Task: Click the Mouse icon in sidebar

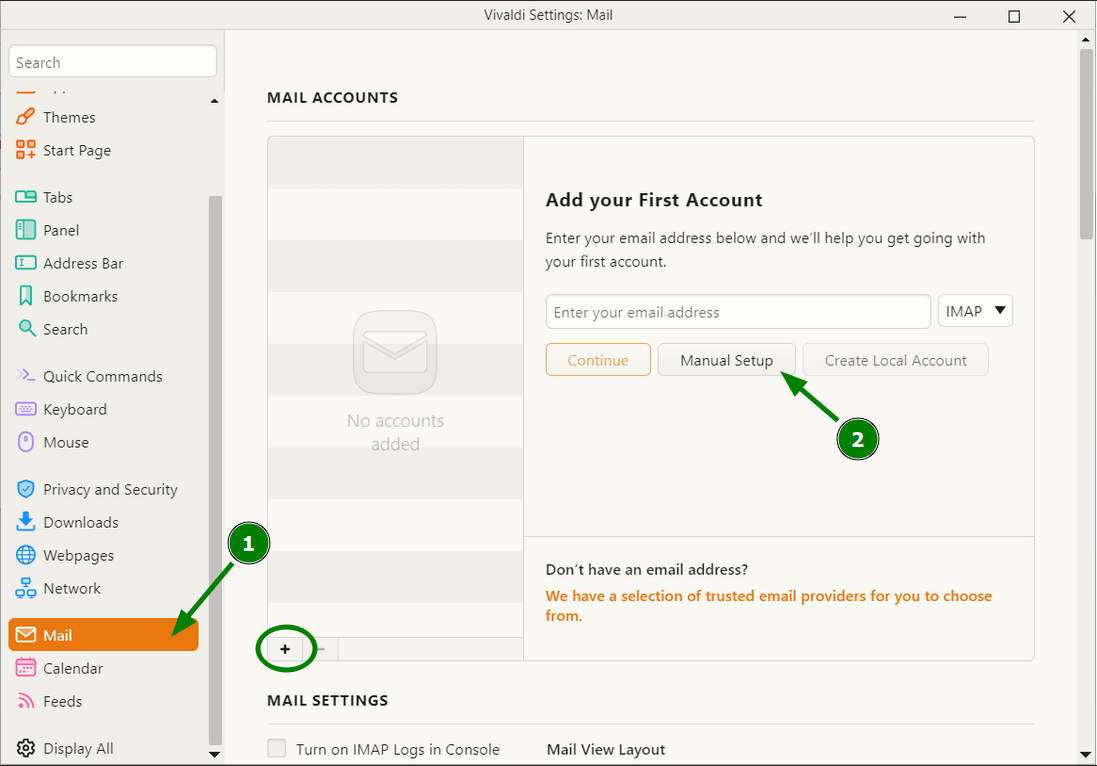Action: click(x=25, y=441)
